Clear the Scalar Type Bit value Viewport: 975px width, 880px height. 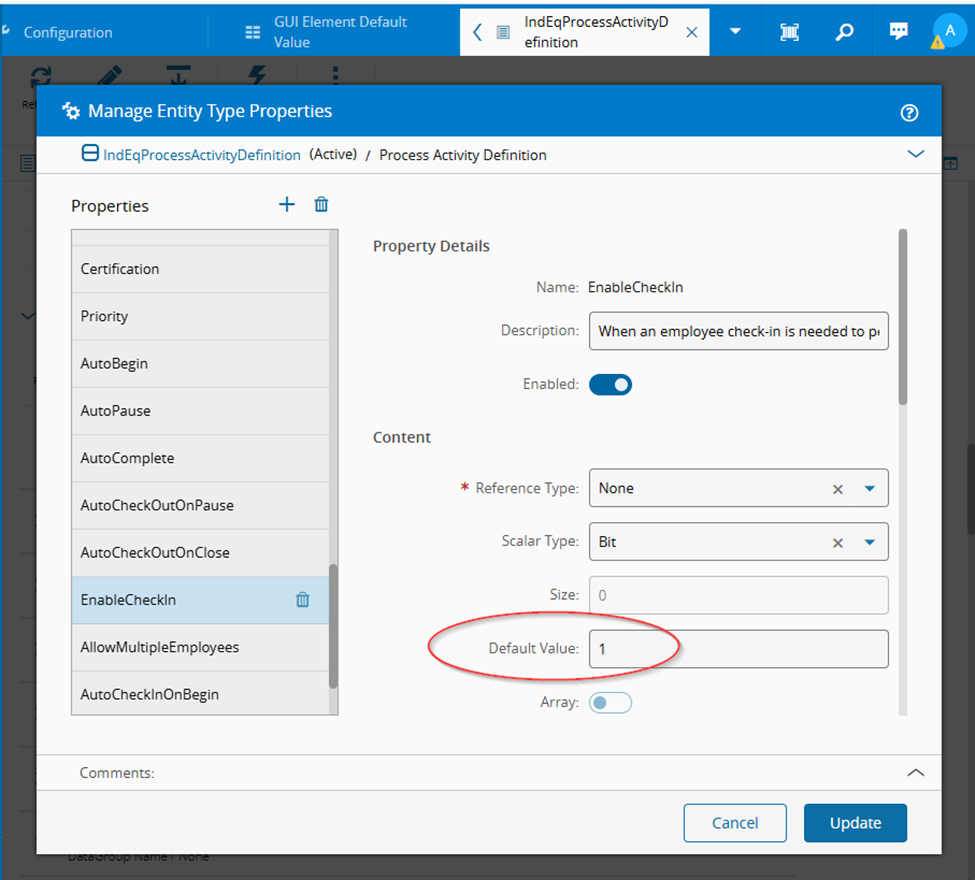pos(838,542)
